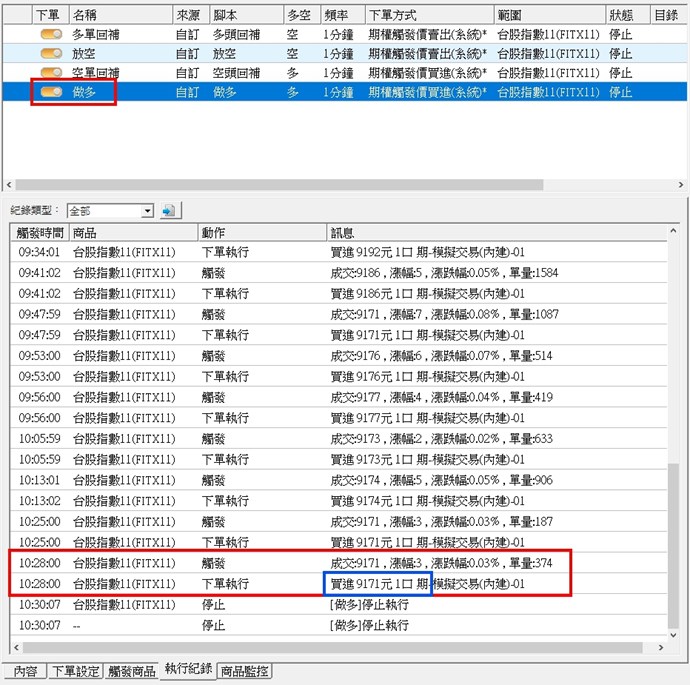Image resolution: width=690 pixels, height=685 pixels.
Task: Toggle the 多單回補 order switch
Action: pos(51,34)
